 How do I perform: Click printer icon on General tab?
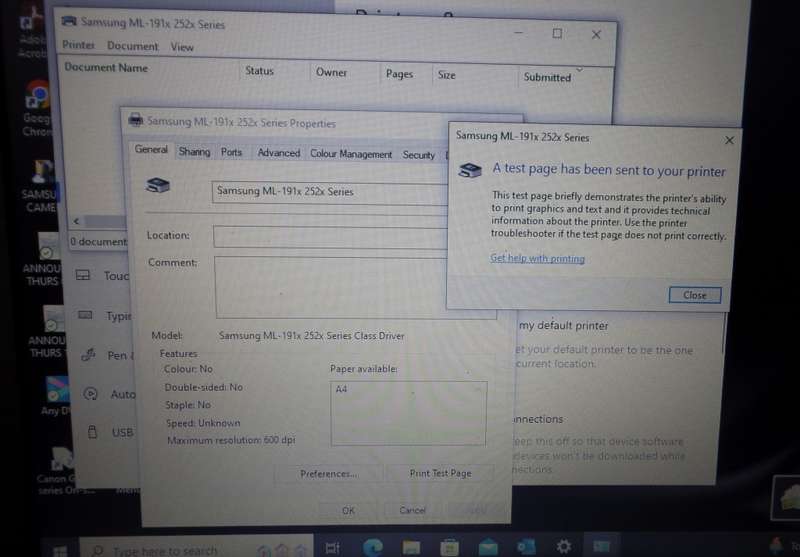click(158, 185)
